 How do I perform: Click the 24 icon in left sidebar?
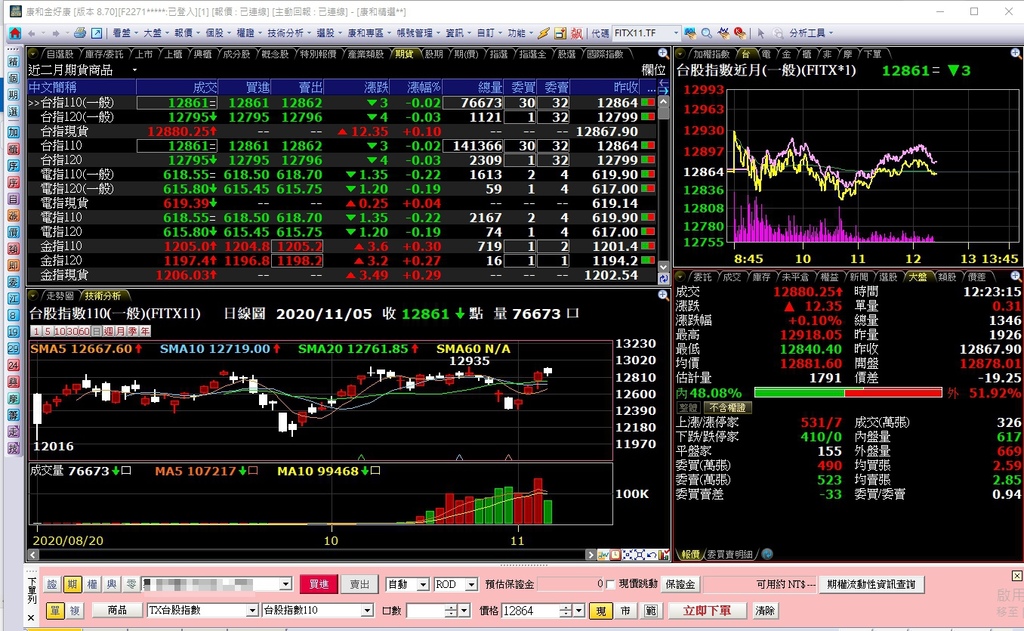pos(13,365)
